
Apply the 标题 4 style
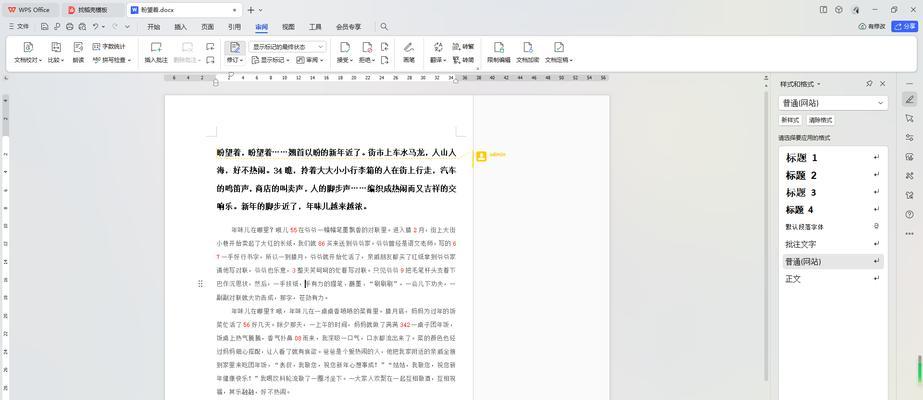point(832,209)
